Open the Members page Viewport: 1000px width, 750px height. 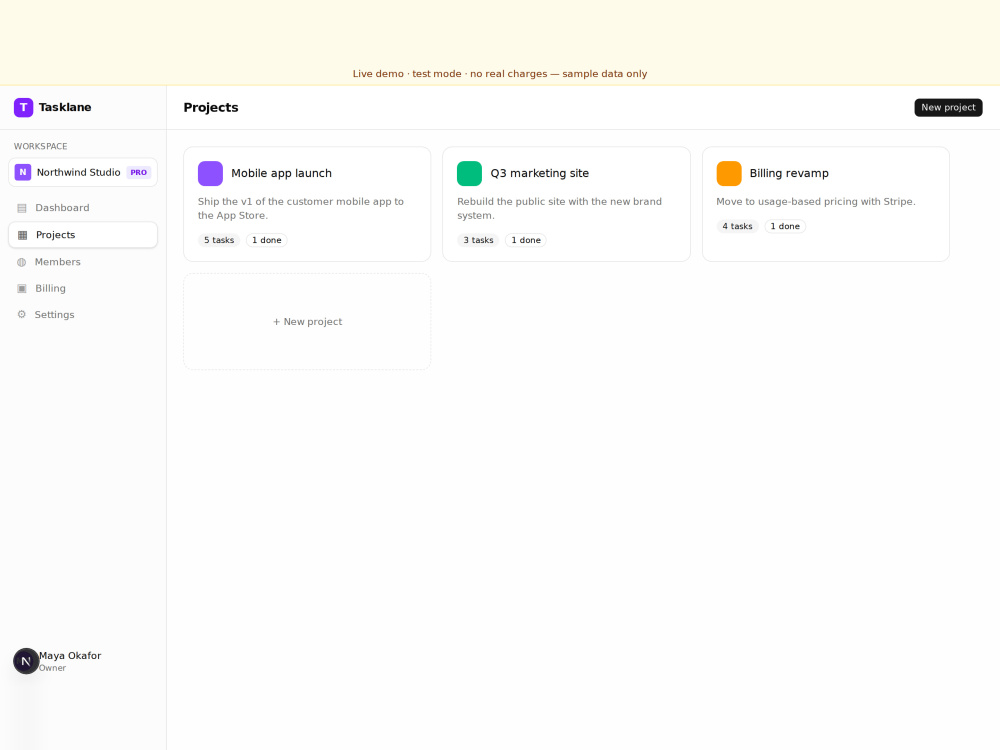click(x=83, y=262)
